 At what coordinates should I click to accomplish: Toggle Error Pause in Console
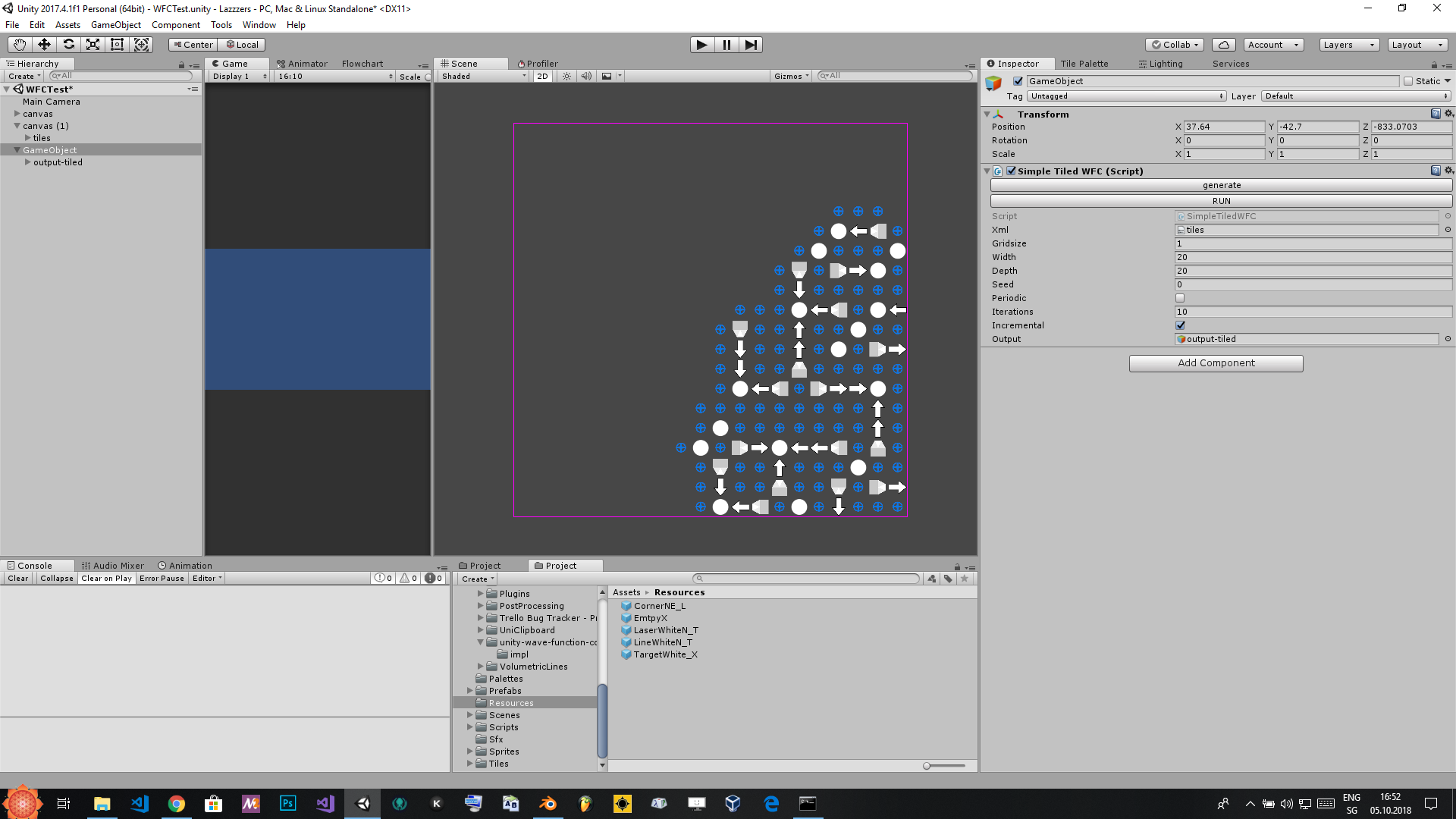point(162,578)
